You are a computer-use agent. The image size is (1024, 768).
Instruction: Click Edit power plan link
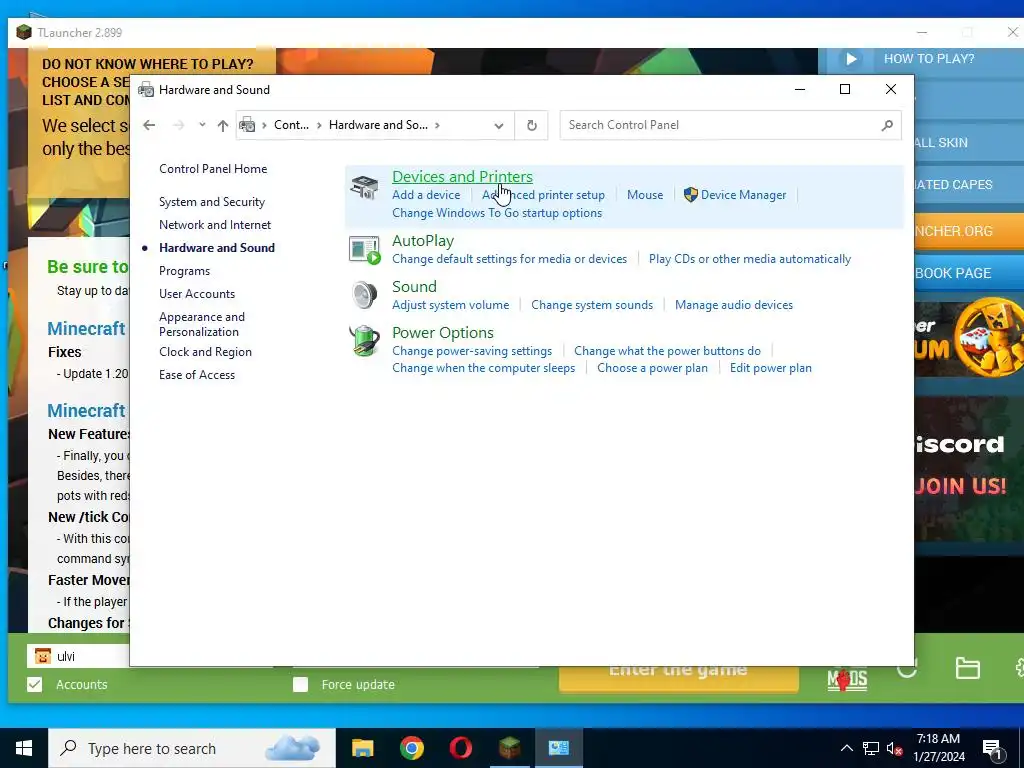point(771,368)
